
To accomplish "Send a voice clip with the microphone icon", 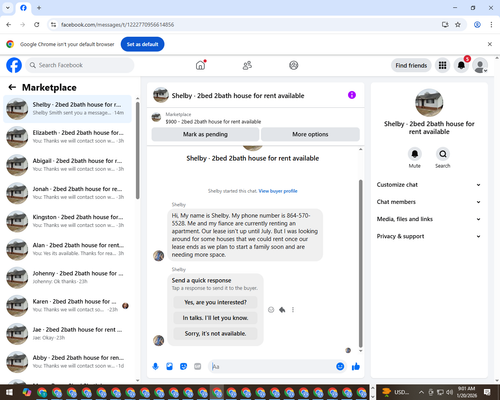I will tap(155, 367).
